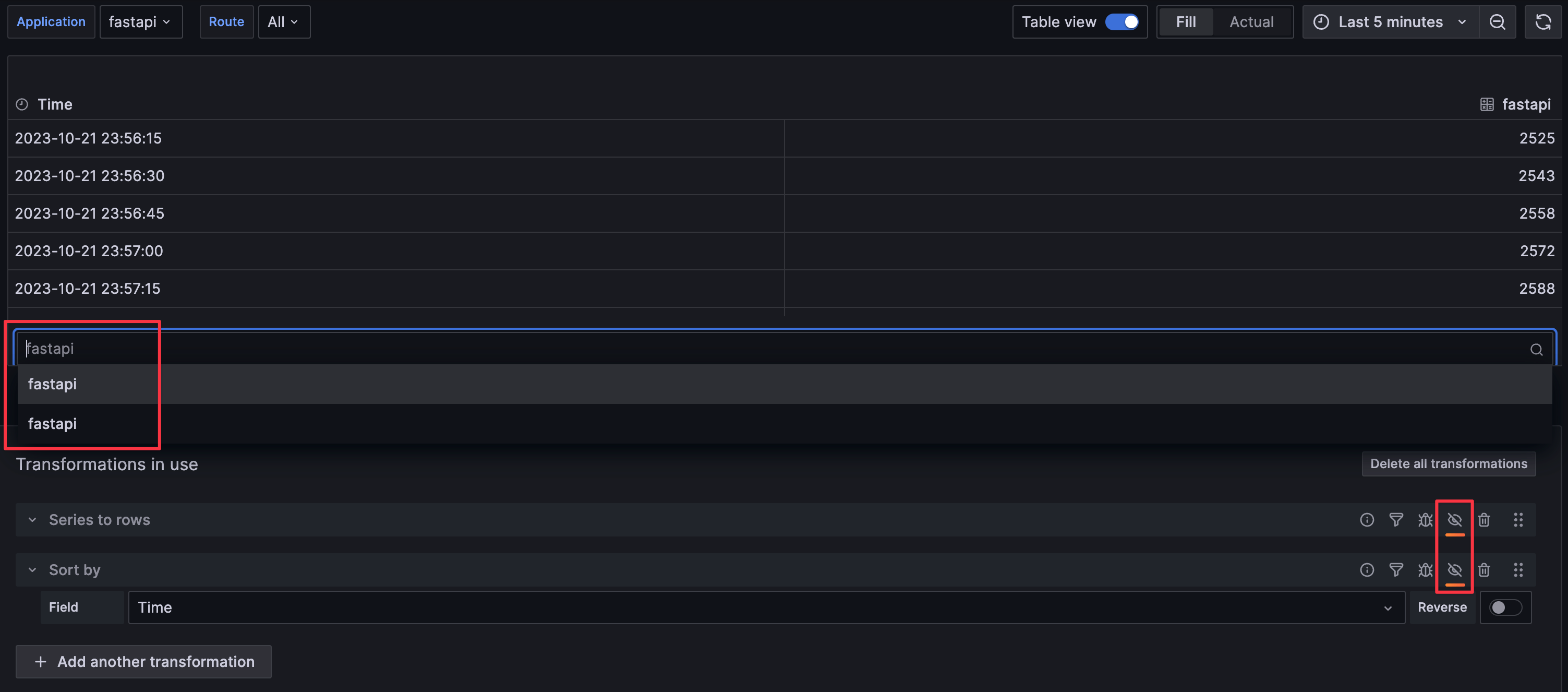This screenshot has width=1568, height=692.
Task: Click the zoom out time range icon
Action: click(1497, 22)
